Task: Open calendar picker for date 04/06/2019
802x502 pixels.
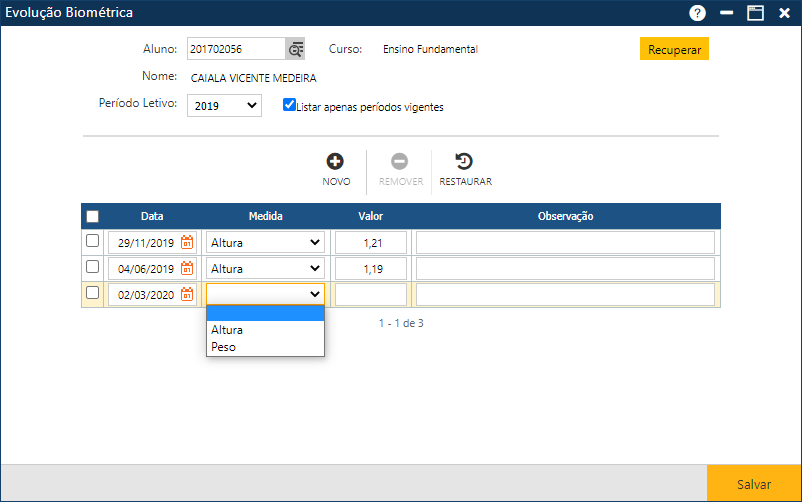Action: point(187,268)
